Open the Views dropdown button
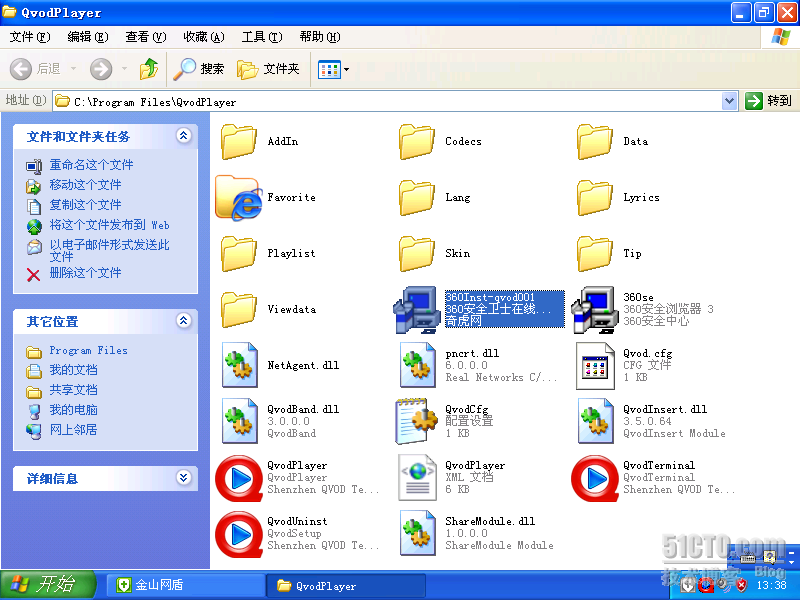The image size is (800, 600). coord(333,69)
